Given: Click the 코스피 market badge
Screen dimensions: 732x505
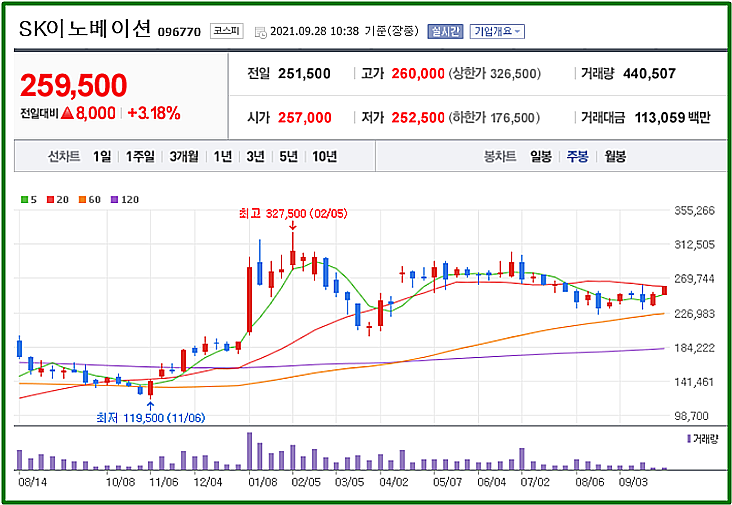Looking at the screenshot, I should 226,31.
